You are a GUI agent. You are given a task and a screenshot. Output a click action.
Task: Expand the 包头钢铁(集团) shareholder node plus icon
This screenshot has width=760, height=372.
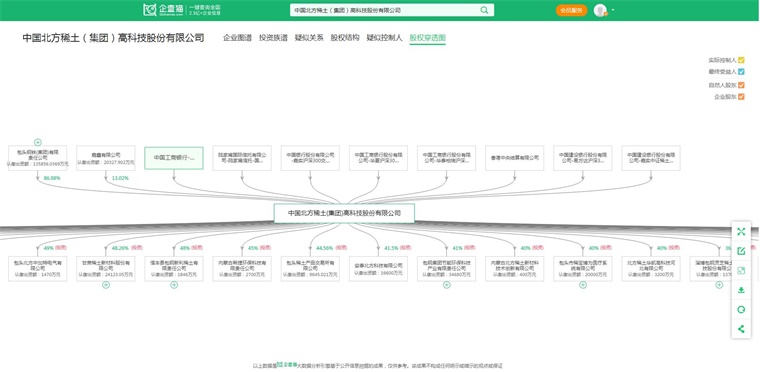click(38, 142)
